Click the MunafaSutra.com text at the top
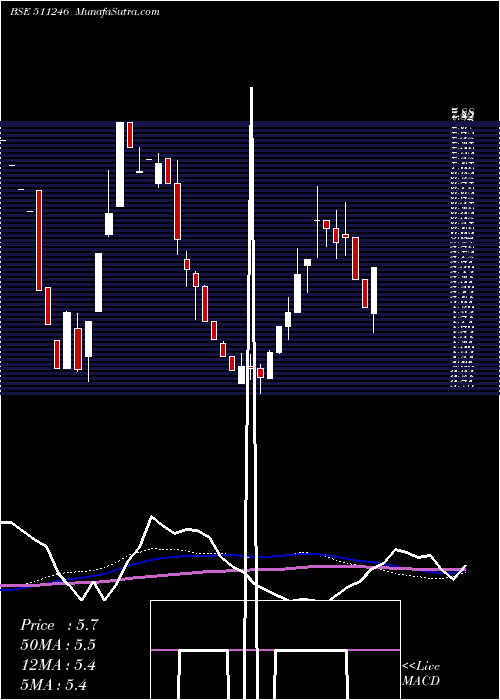Screen dimensions: 500x700 pyautogui.click(x=117, y=12)
